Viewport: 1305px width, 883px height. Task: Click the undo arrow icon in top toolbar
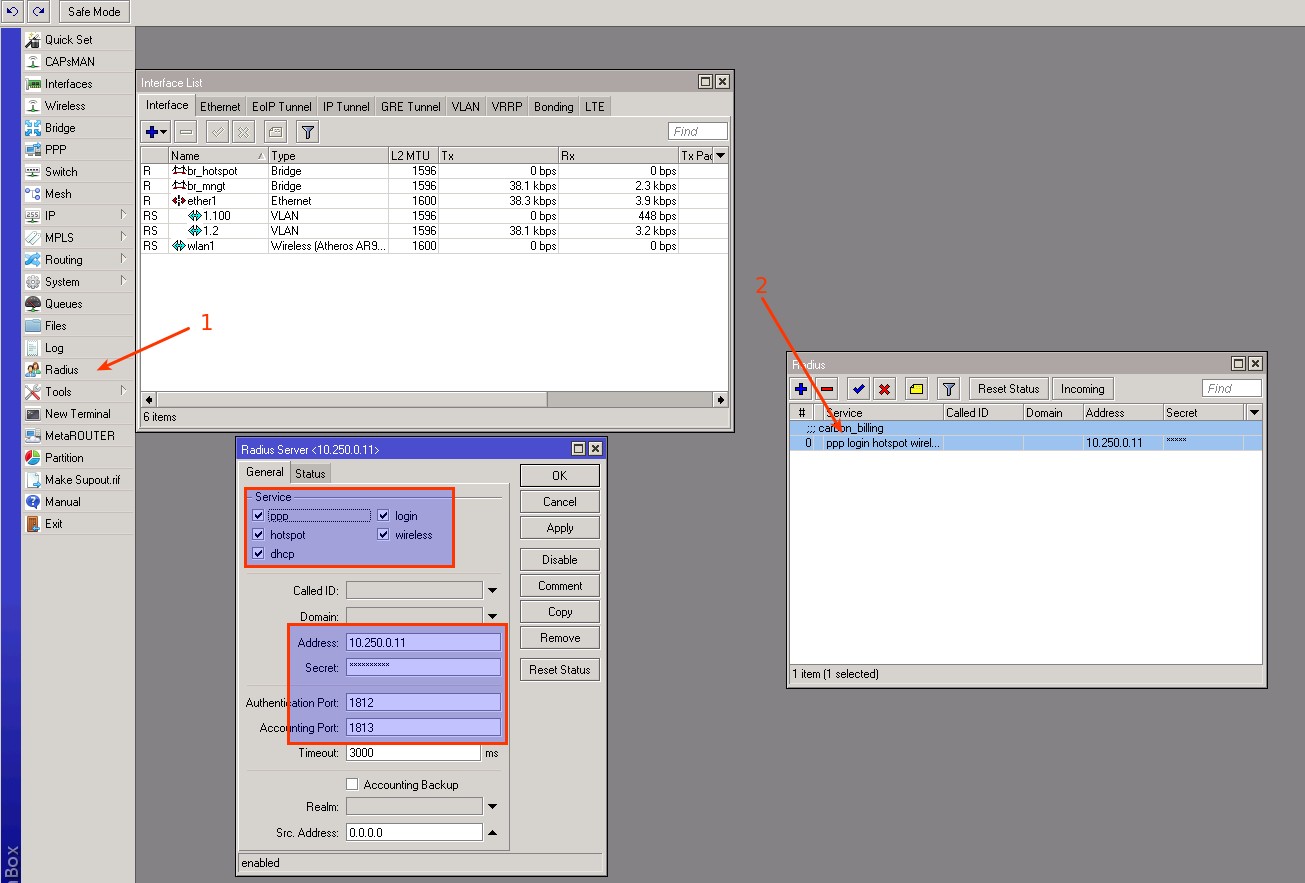coord(13,11)
